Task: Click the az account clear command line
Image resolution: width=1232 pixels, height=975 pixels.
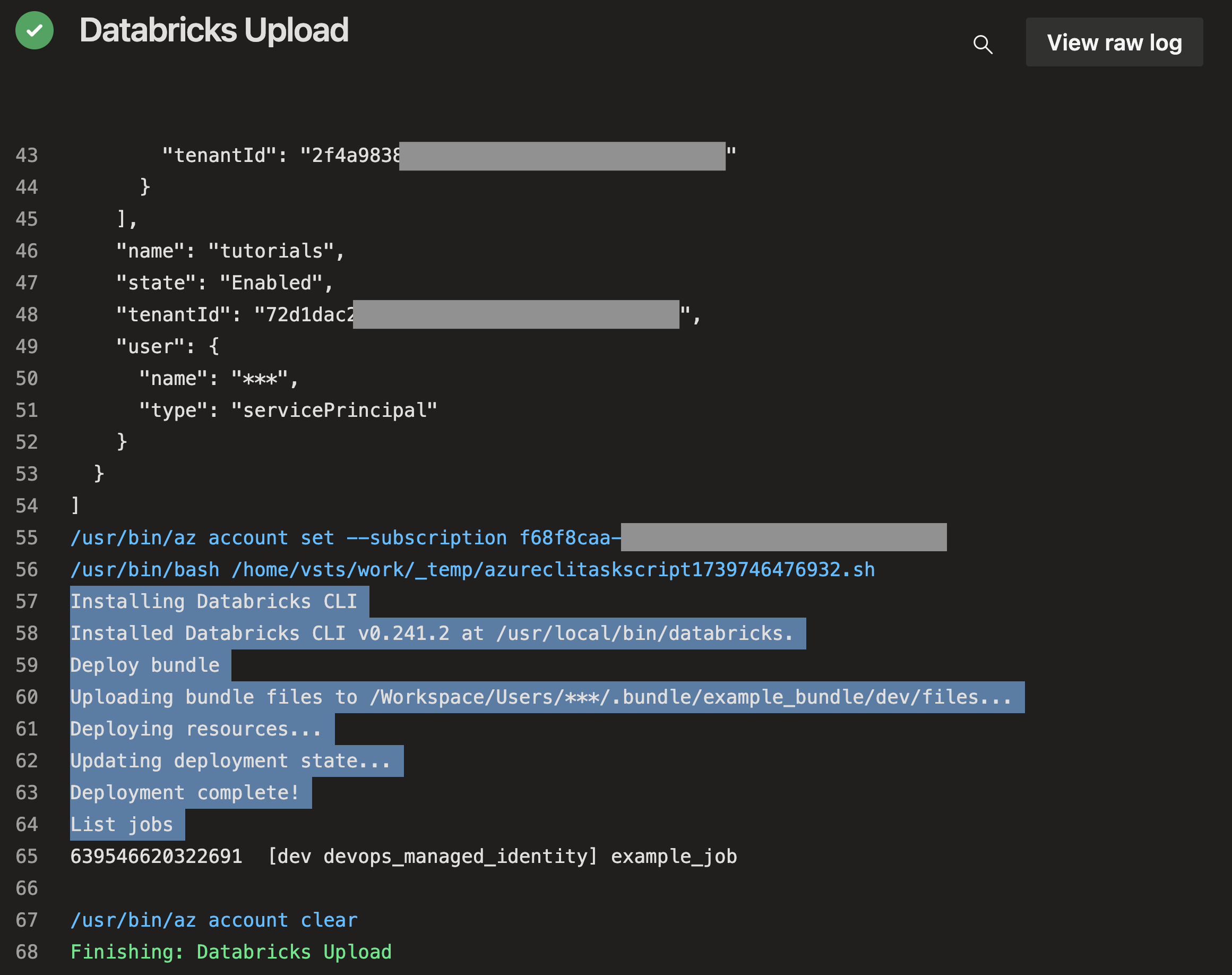Action: (213, 920)
